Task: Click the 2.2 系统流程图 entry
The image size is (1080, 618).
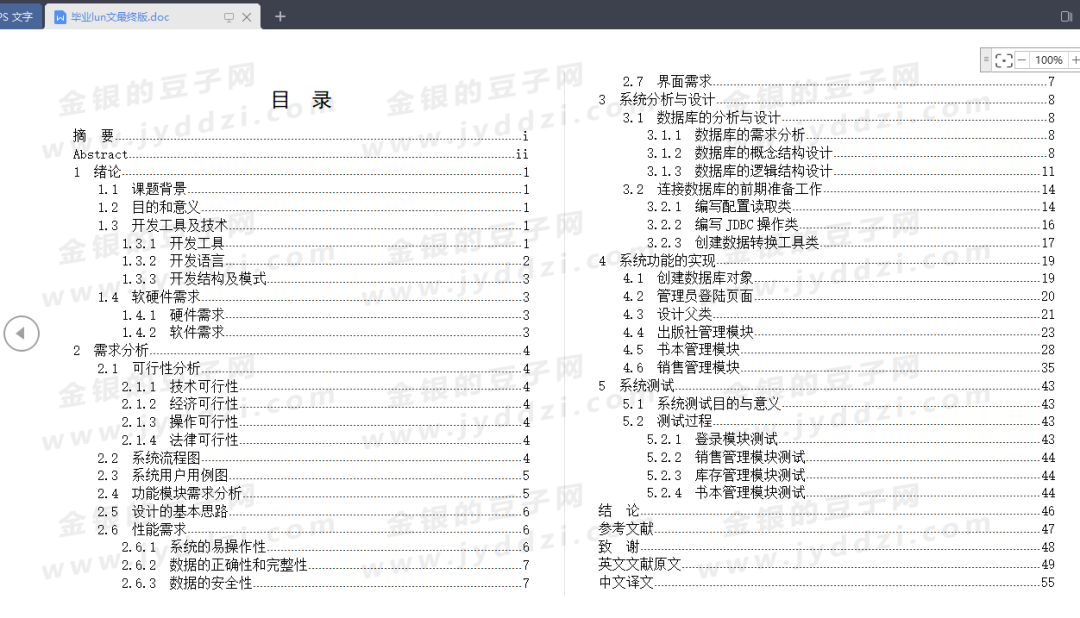Action: 313,457
